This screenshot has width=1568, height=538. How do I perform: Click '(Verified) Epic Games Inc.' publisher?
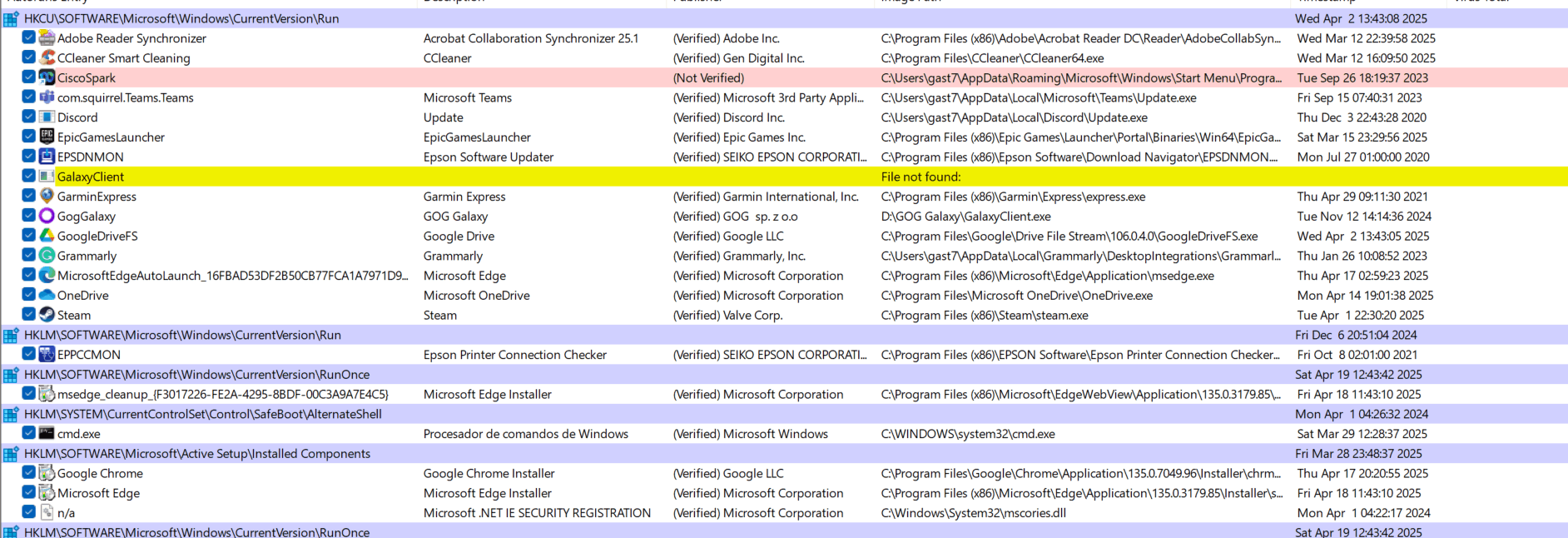(739, 137)
